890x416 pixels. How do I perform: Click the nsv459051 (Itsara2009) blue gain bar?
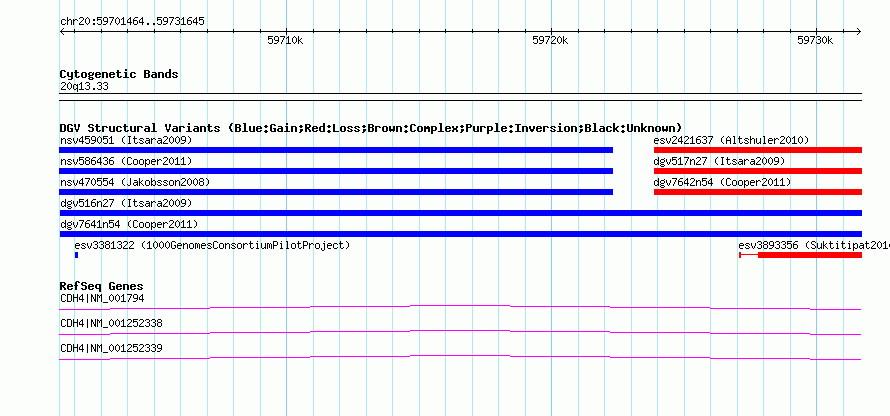coord(336,150)
